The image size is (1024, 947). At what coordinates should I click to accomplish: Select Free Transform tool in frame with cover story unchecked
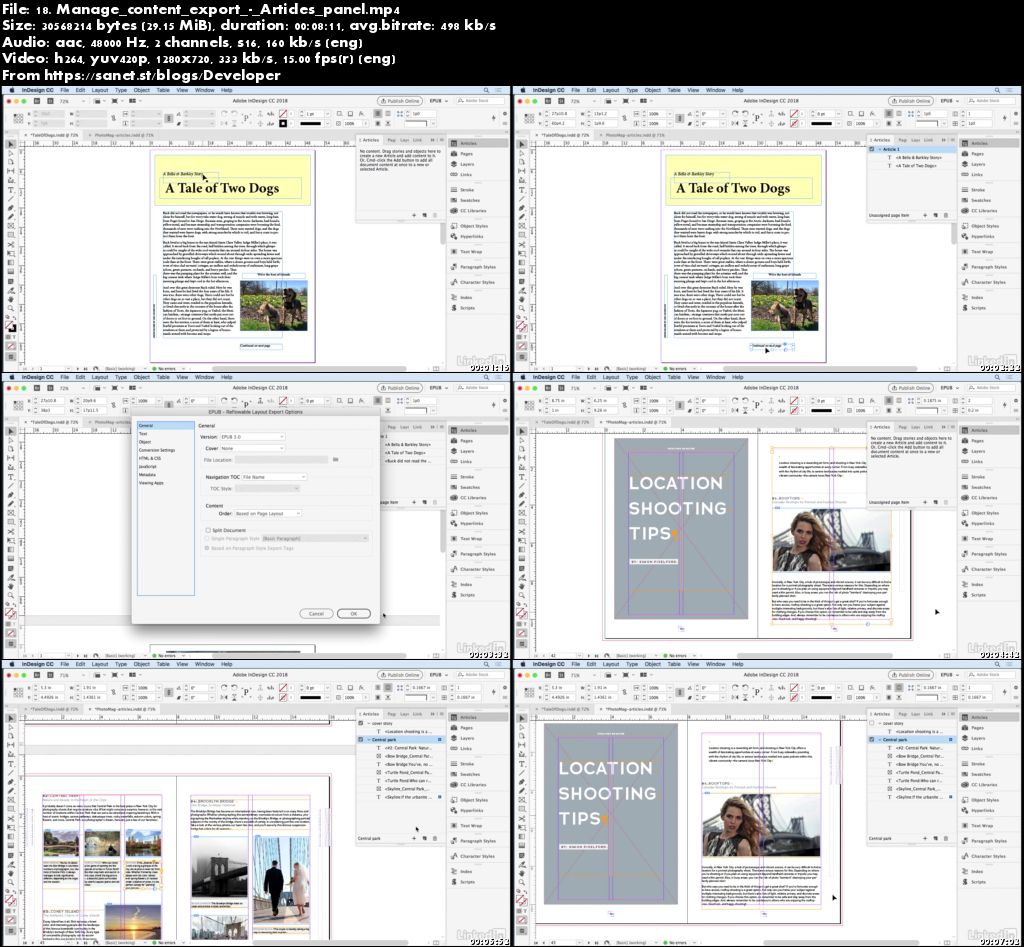point(522,827)
